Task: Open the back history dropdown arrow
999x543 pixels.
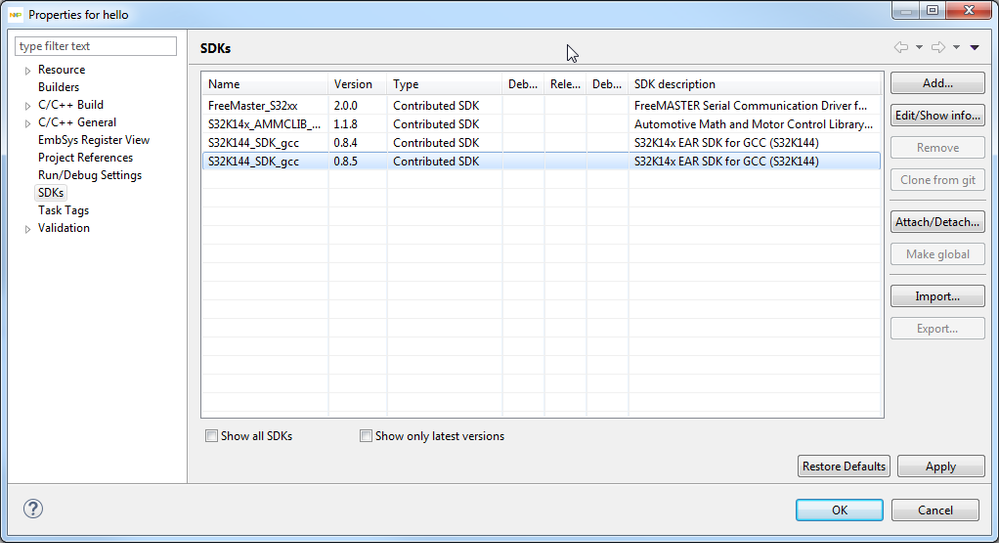Action: [x=919, y=47]
